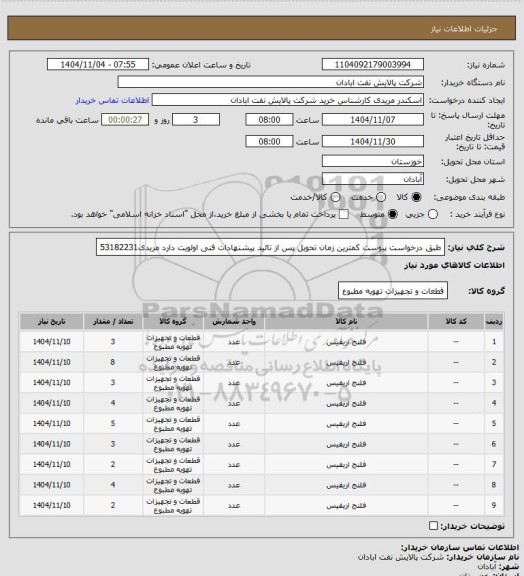Viewport: 524px width, 576px height.
Task: Select the کالا/خدمت radio button
Action: coord(335,197)
